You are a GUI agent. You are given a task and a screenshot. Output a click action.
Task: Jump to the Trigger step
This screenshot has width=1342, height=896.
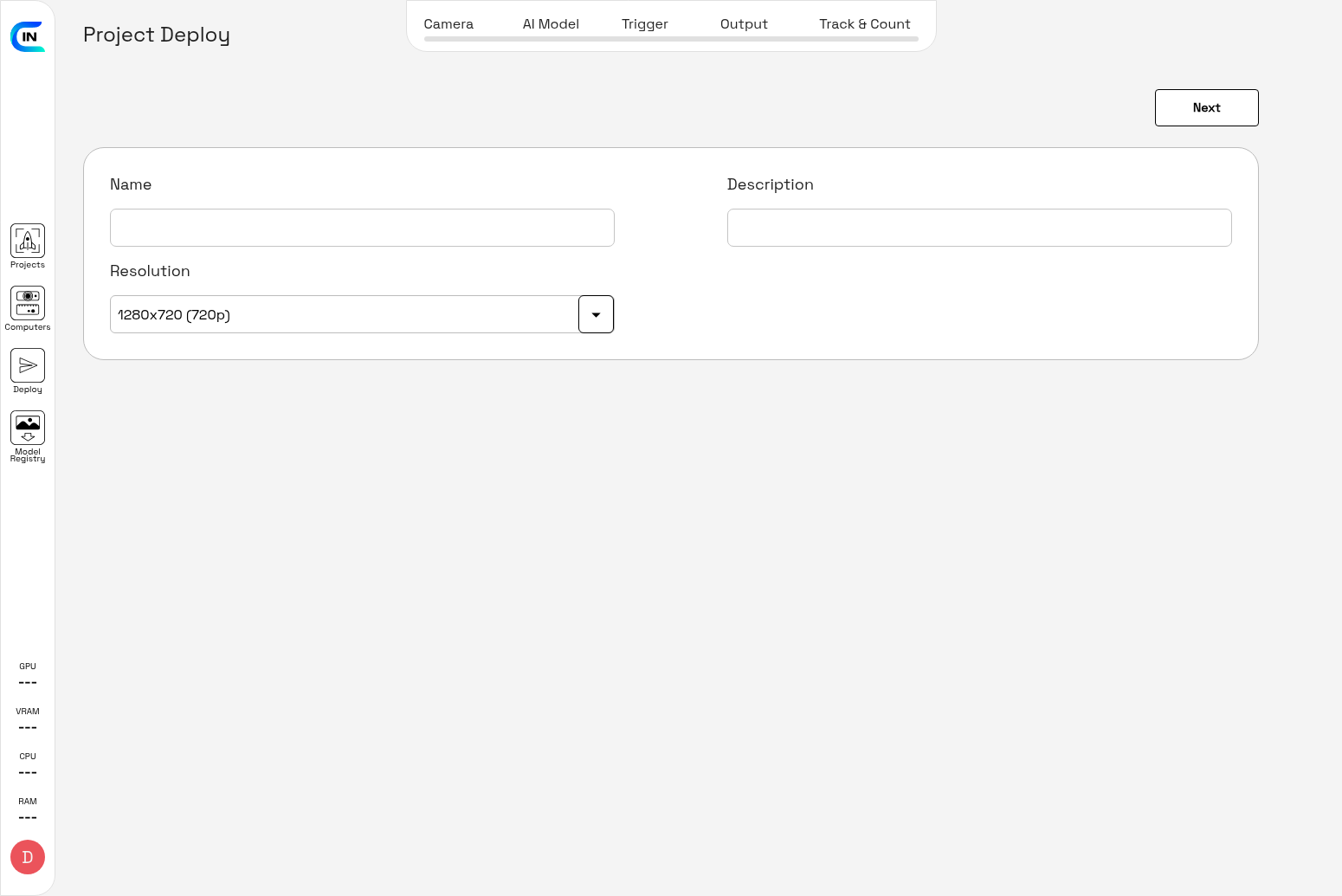pos(645,24)
